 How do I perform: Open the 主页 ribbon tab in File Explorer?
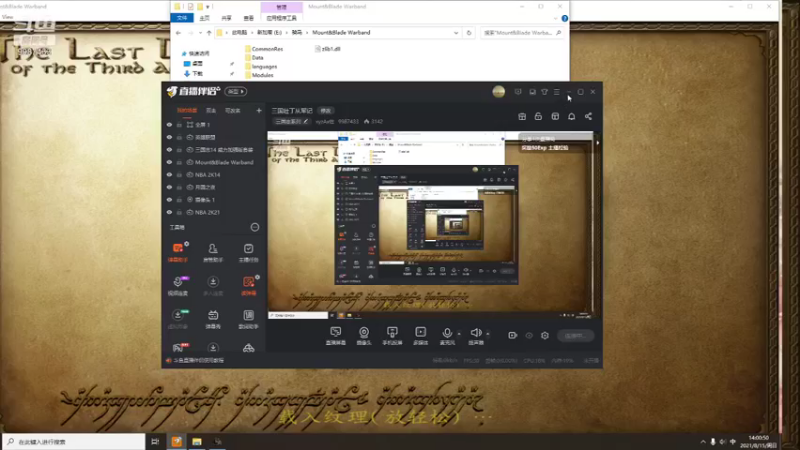[205, 18]
